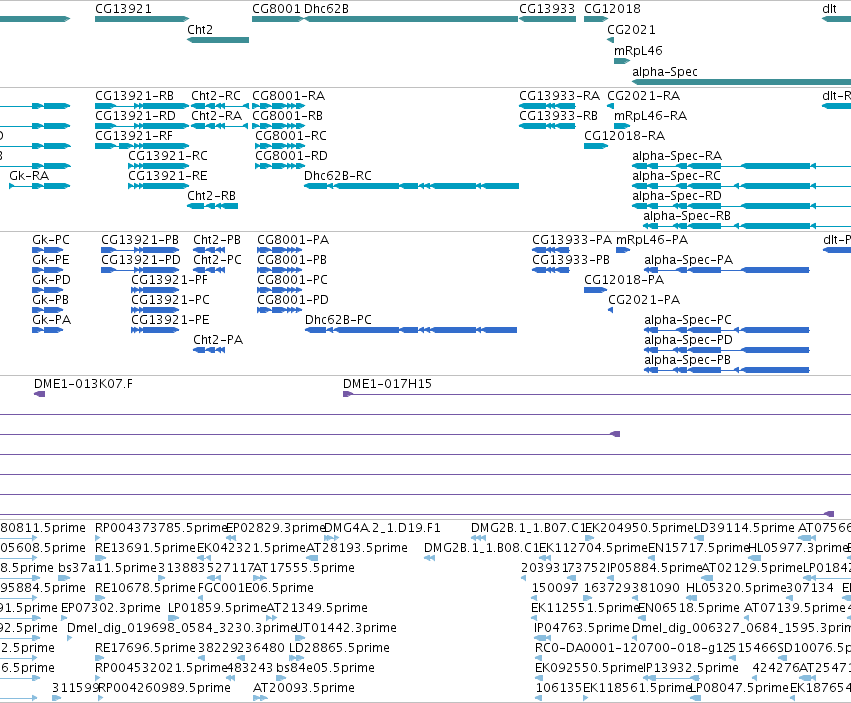Select the alpha-Spec-RC transcript
851x703 pixels.
point(741,186)
